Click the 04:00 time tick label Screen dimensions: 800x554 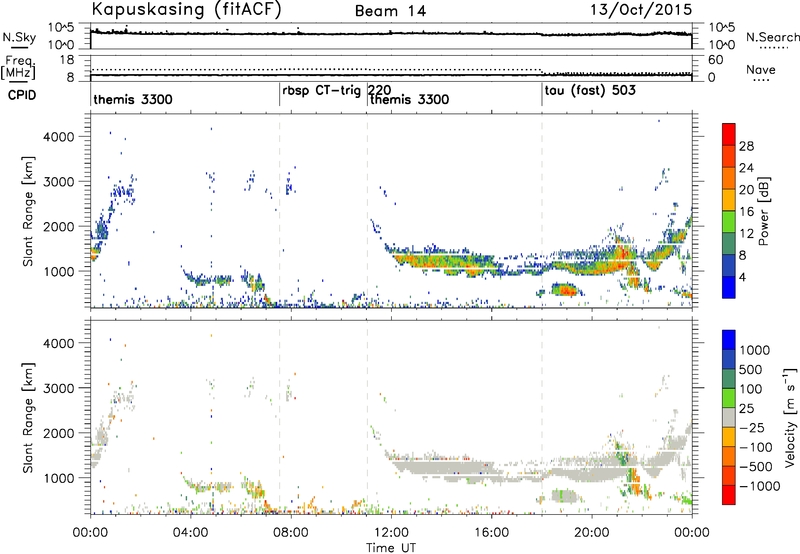pyautogui.click(x=191, y=533)
